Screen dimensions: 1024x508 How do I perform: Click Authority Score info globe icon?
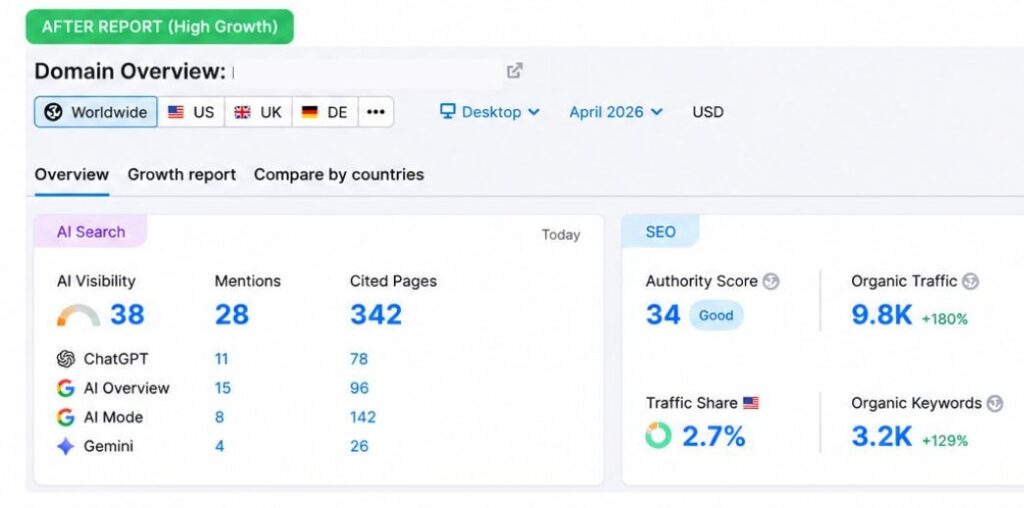tap(771, 282)
